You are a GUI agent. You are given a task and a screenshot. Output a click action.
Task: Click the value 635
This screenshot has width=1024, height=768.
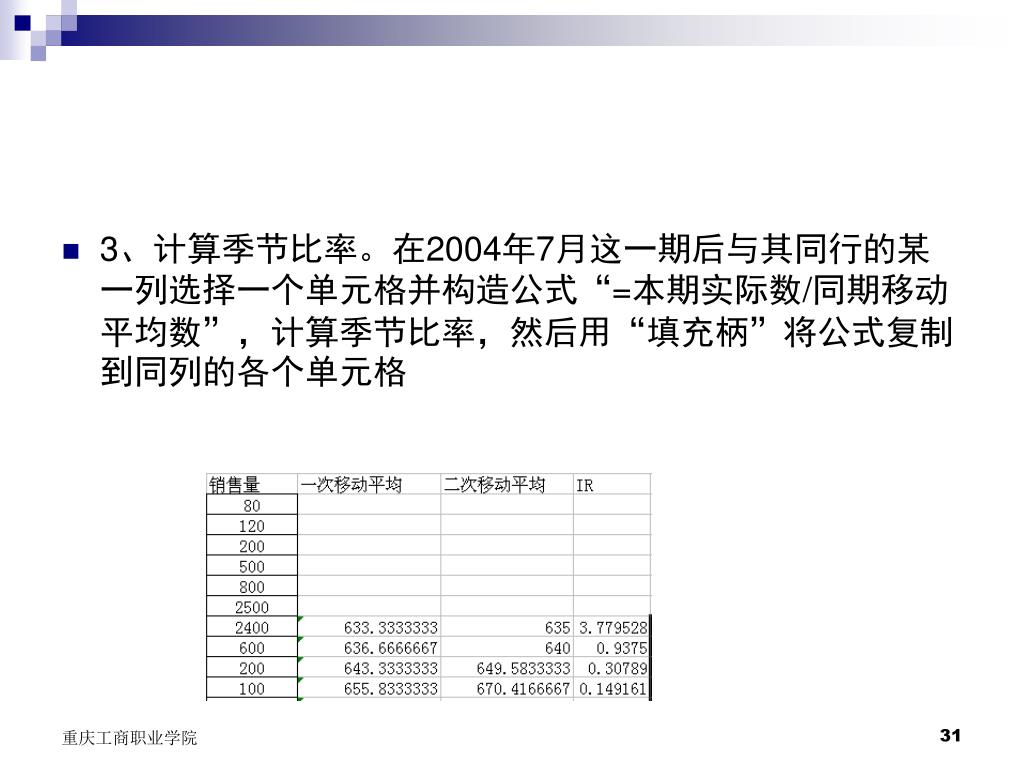(557, 628)
